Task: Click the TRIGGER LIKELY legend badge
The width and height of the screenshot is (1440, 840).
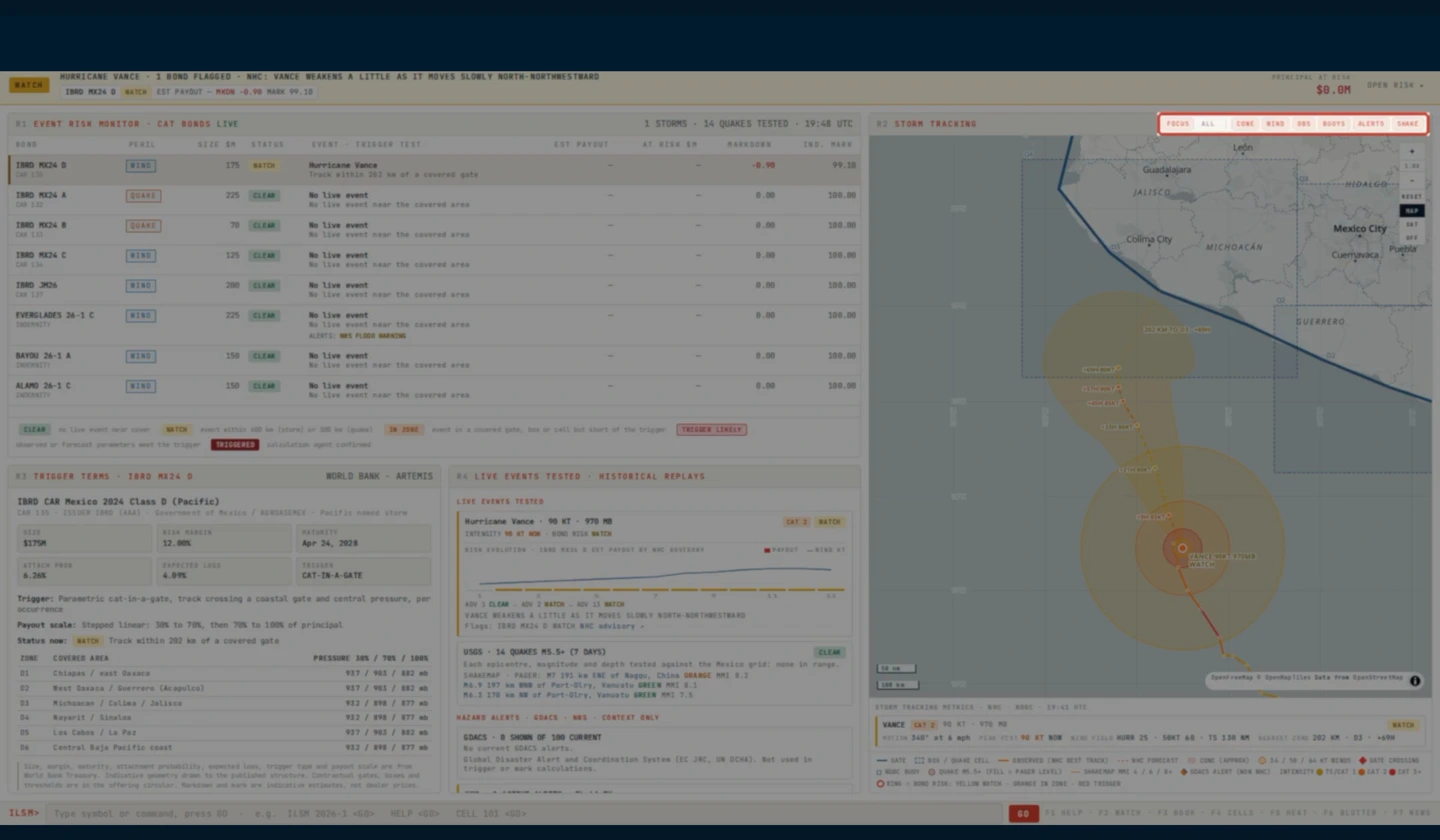Action: (711, 430)
